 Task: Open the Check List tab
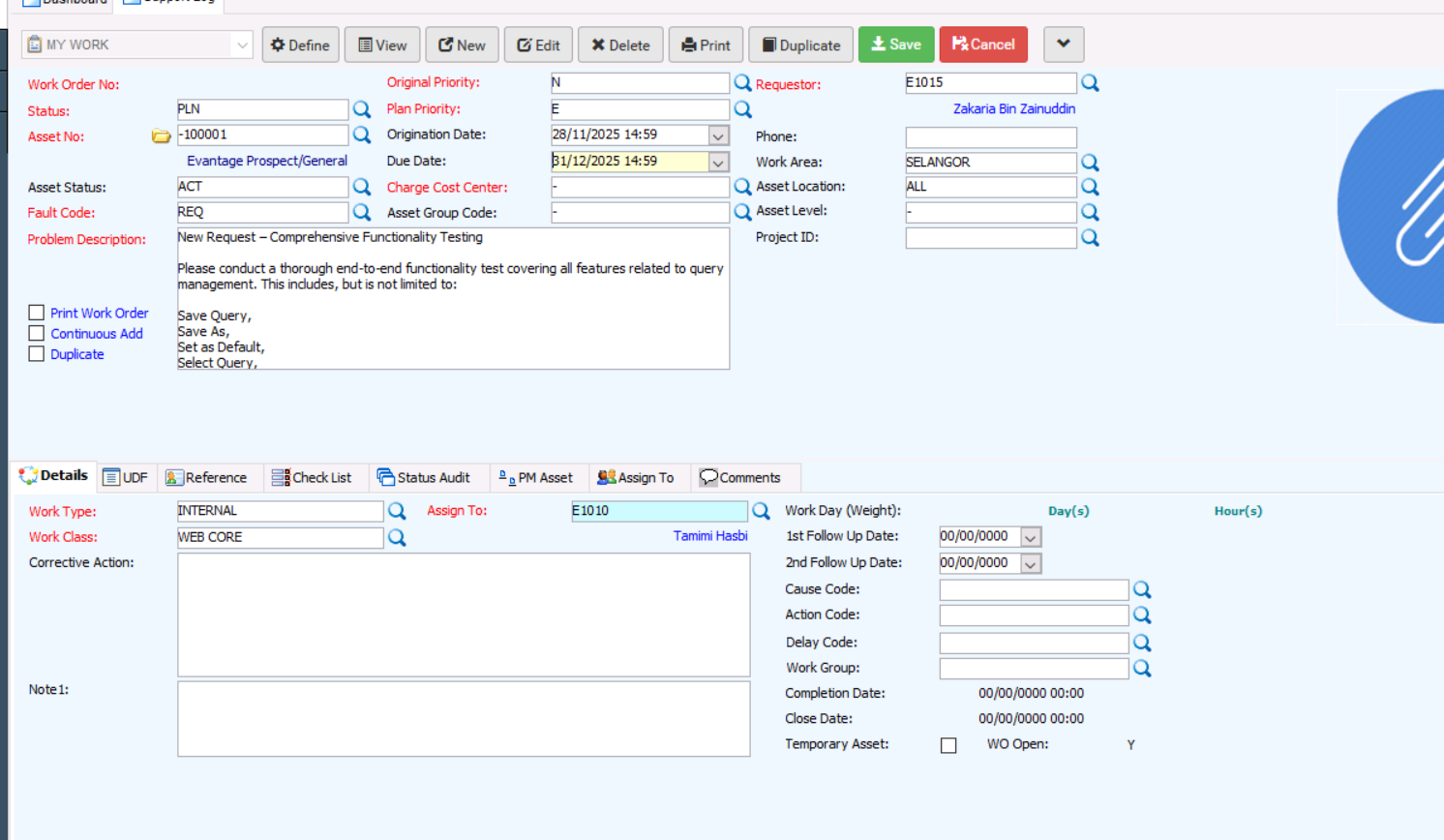pyautogui.click(x=312, y=478)
